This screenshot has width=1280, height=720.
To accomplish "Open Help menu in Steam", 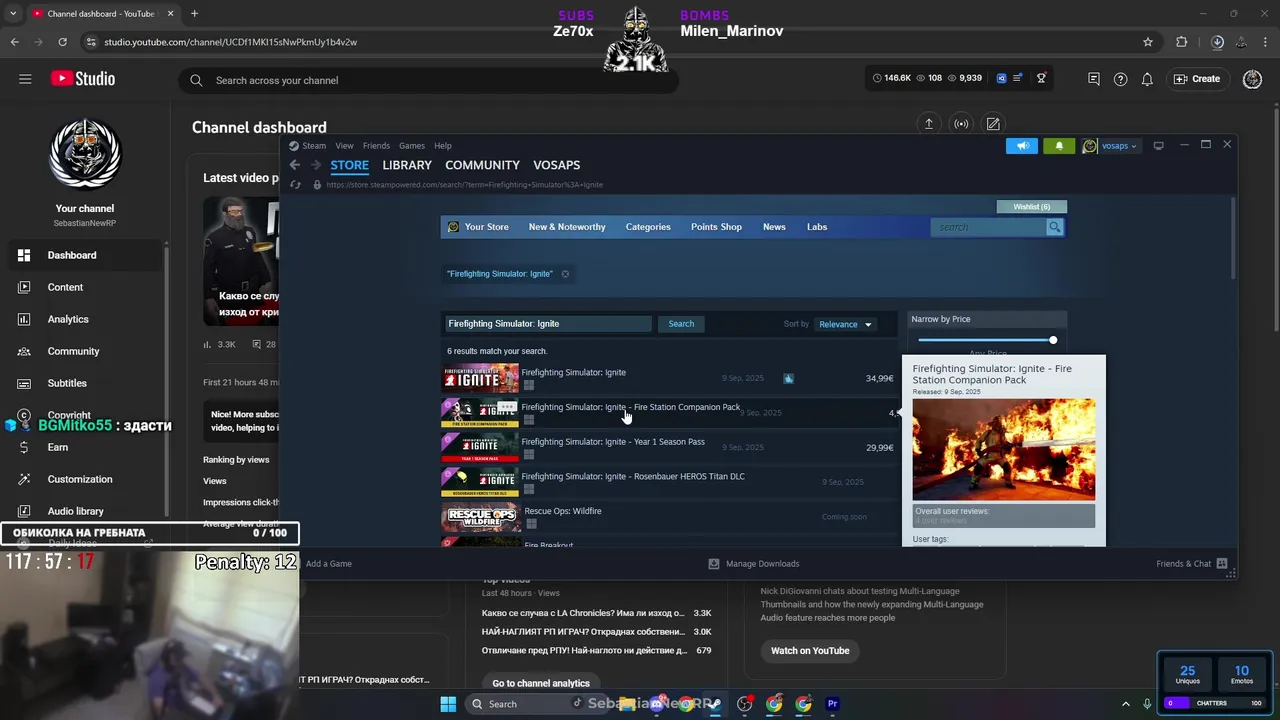I will [443, 146].
